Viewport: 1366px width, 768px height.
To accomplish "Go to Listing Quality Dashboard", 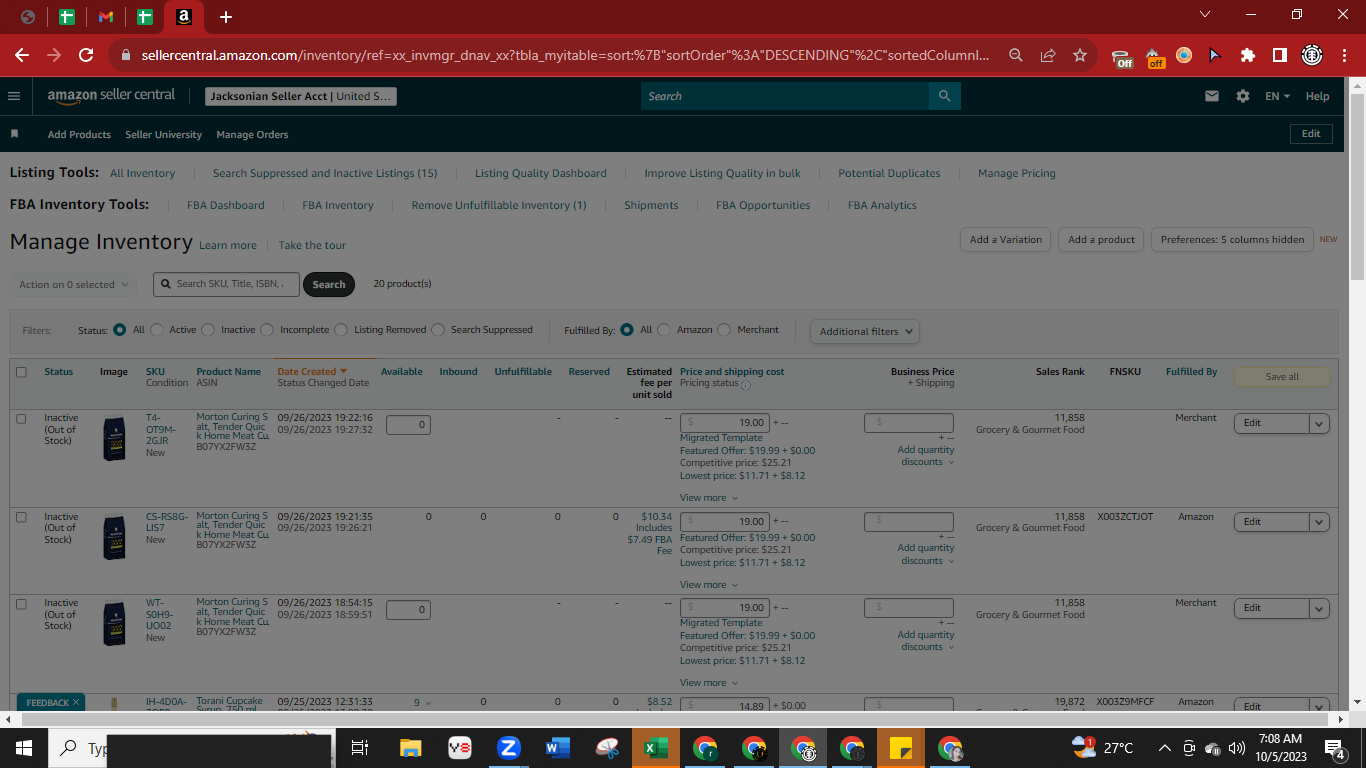I will [541, 173].
